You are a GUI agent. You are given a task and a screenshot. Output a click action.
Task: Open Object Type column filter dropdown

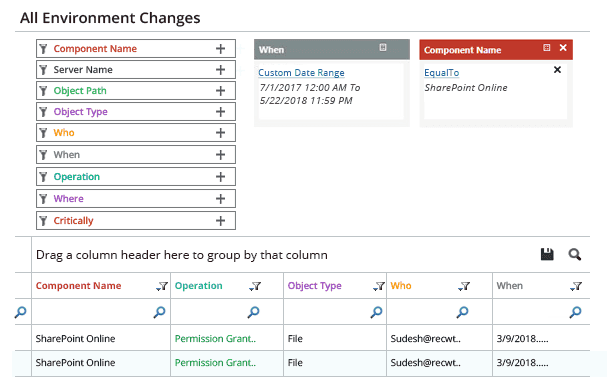379,286
